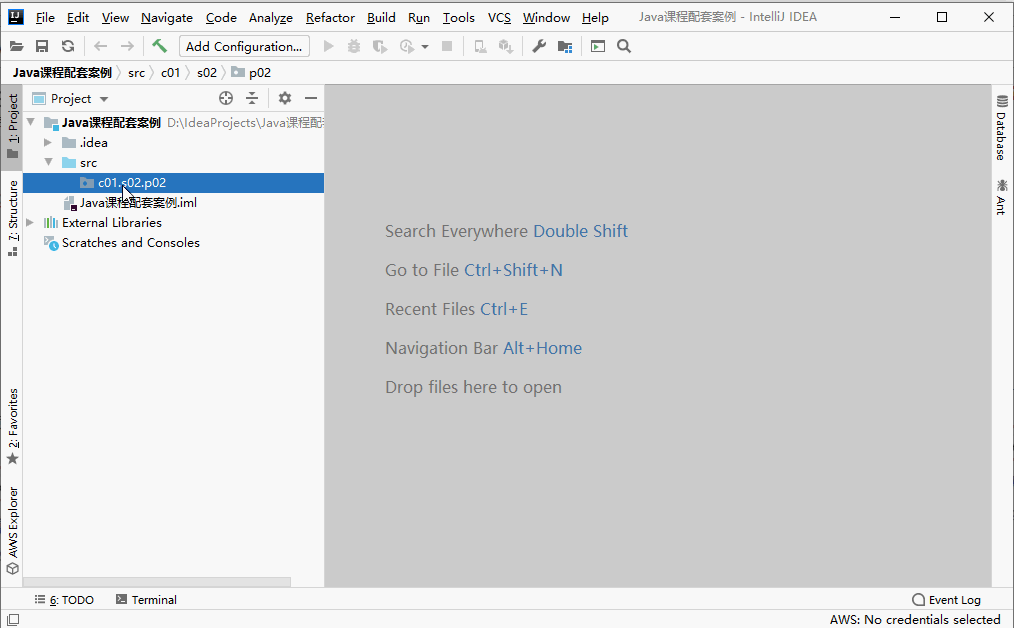
Task: Open the AWS Explorer tool window tab
Action: (x=12, y=530)
